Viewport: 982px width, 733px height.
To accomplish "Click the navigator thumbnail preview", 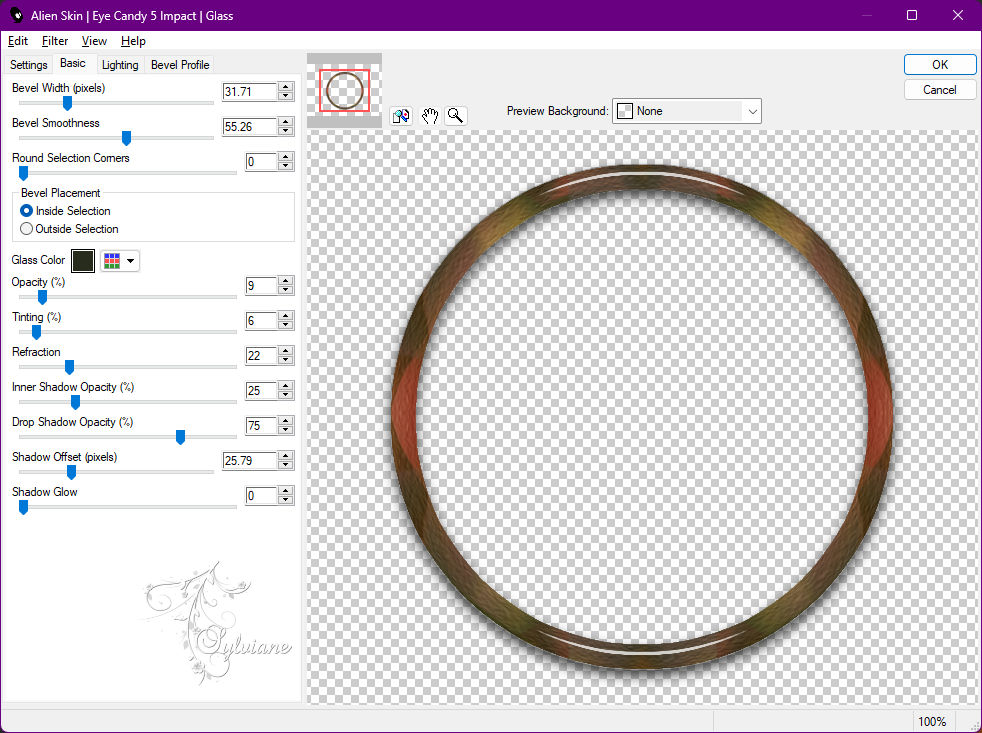I will tap(344, 90).
